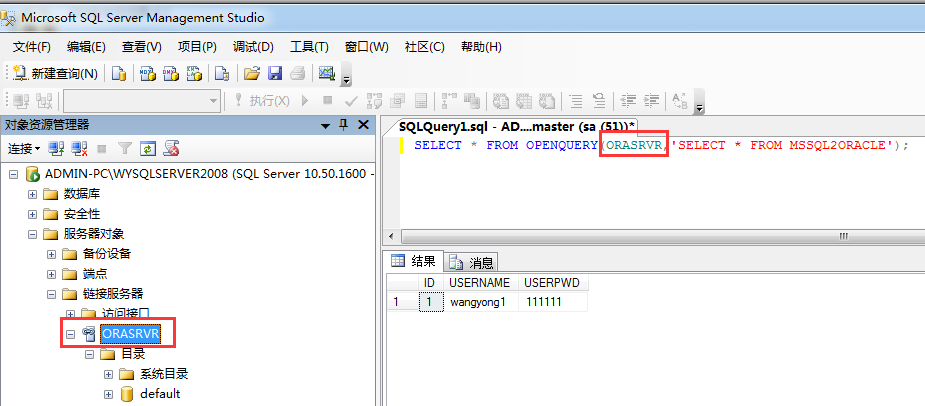Expand the 系统目录 folder
Viewport: 925px width, 406px height.
point(109,374)
